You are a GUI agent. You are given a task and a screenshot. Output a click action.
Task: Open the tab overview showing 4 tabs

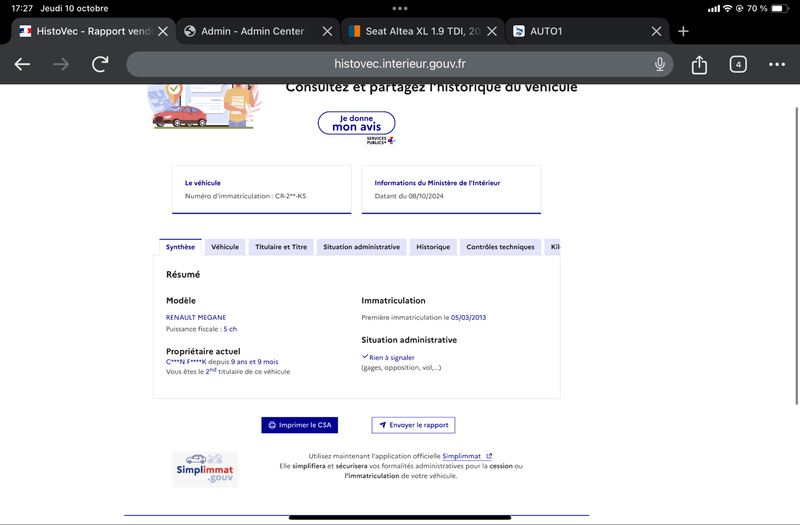(738, 64)
